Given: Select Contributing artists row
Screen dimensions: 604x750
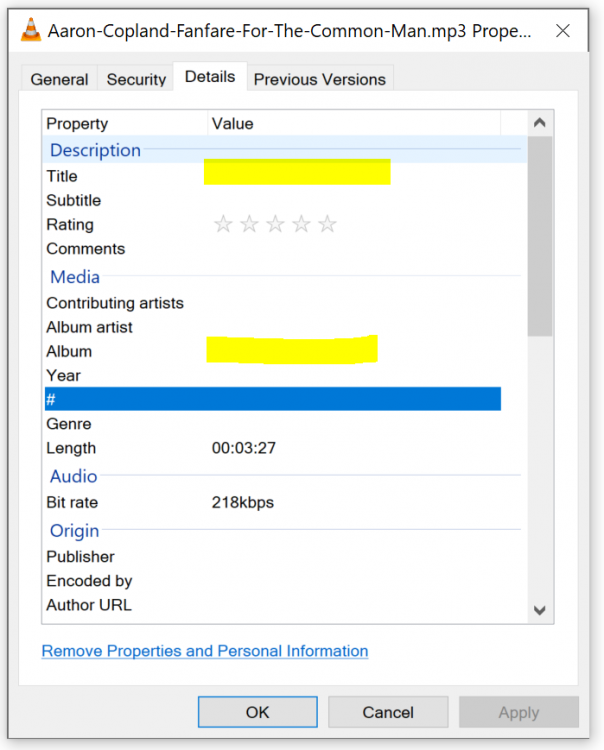Looking at the screenshot, I should click(x=273, y=303).
